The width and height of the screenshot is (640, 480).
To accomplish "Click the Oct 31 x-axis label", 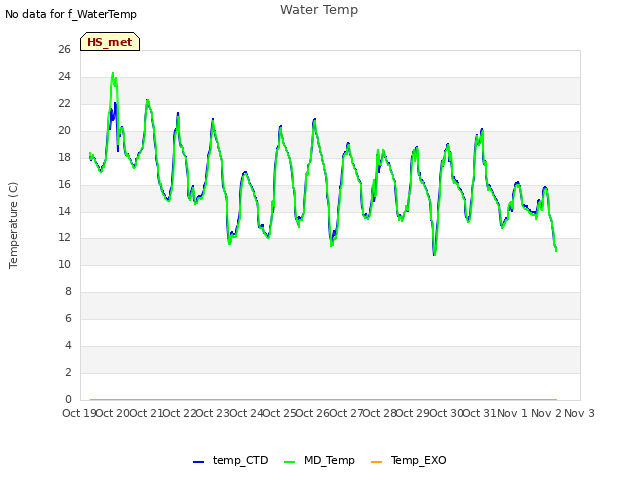I will click(479, 413).
